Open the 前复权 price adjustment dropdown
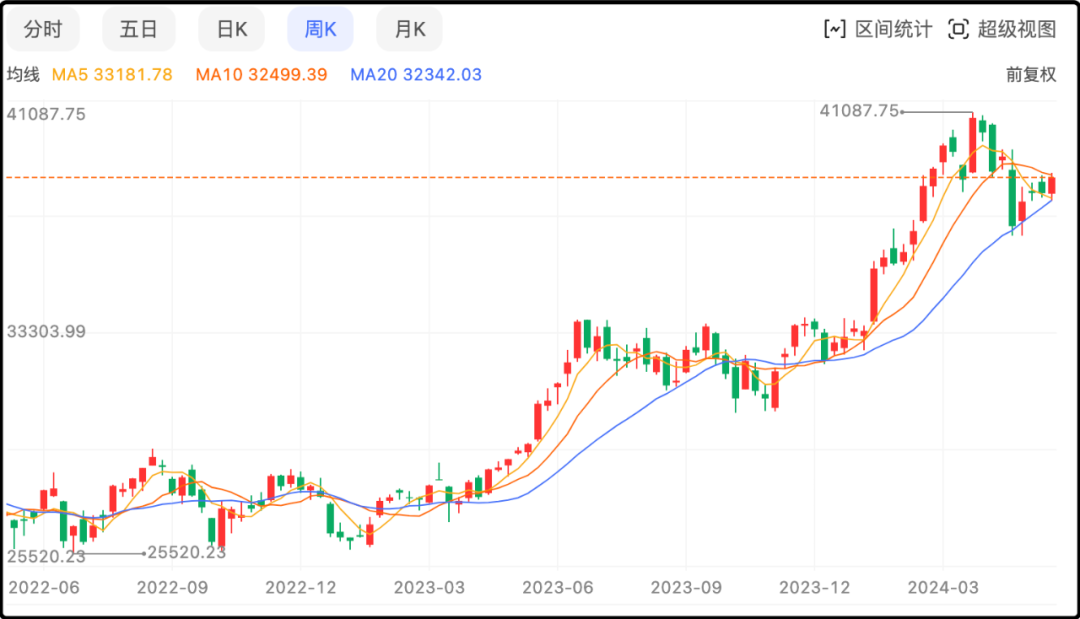 1030,75
